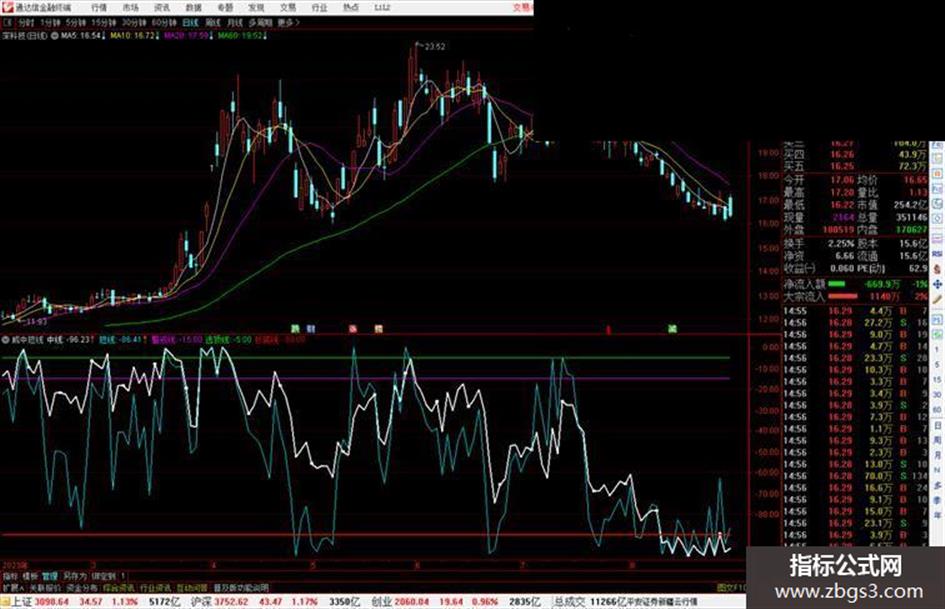Select the 周线 weekly period tab
Image resolution: width=945 pixels, height=609 pixels.
click(213, 22)
